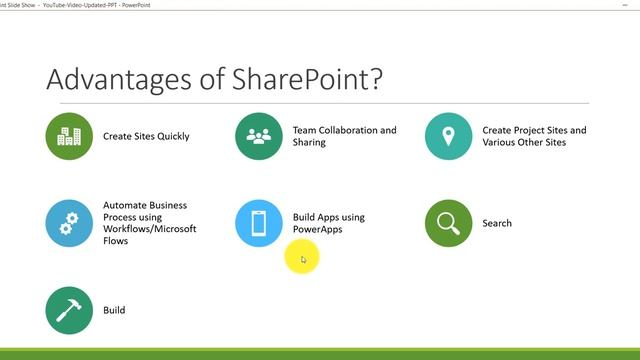Image resolution: width=640 pixels, height=360 pixels.
Task: Select the 'Build' label next to hammer
Action: 114,310
